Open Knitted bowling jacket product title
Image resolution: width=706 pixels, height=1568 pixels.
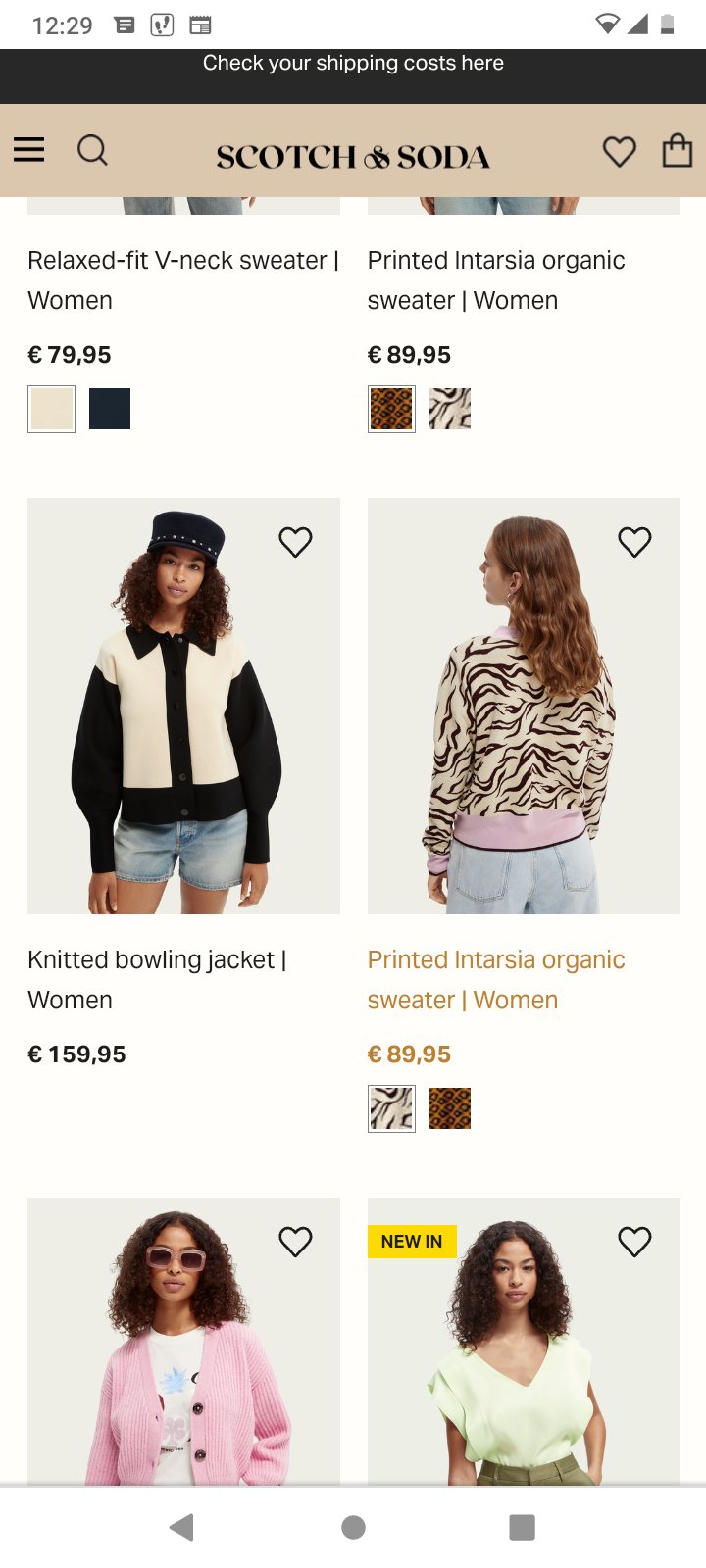coord(157,979)
